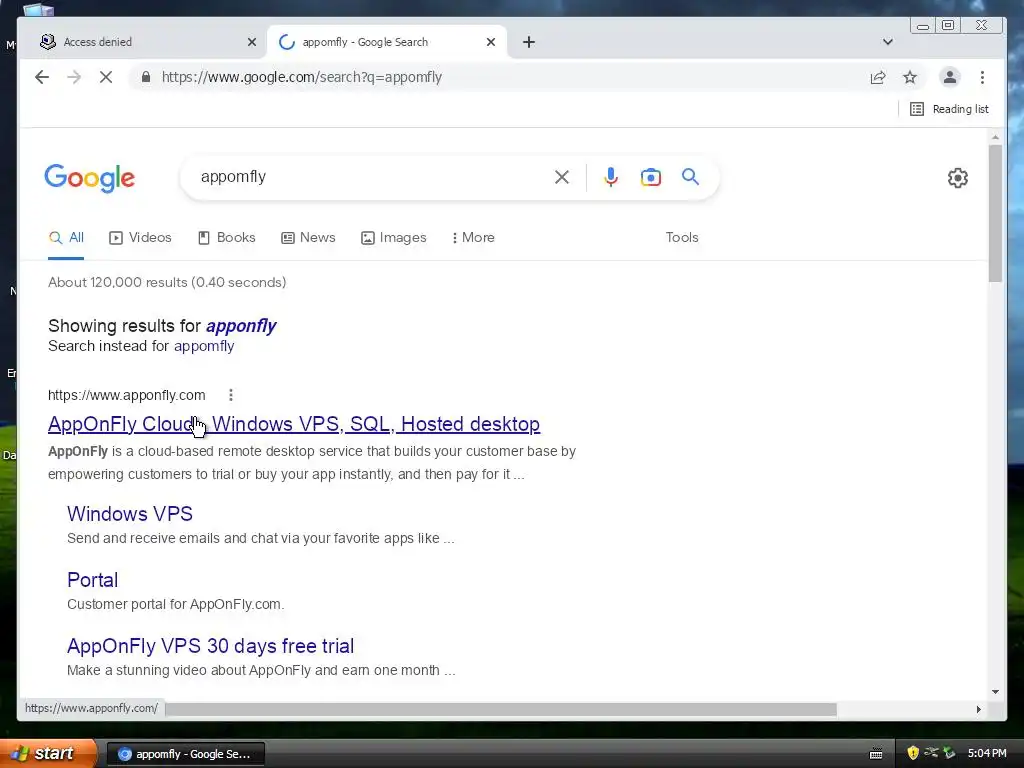Open a new tab with the plus button
The height and width of the screenshot is (768, 1024).
[x=529, y=42]
